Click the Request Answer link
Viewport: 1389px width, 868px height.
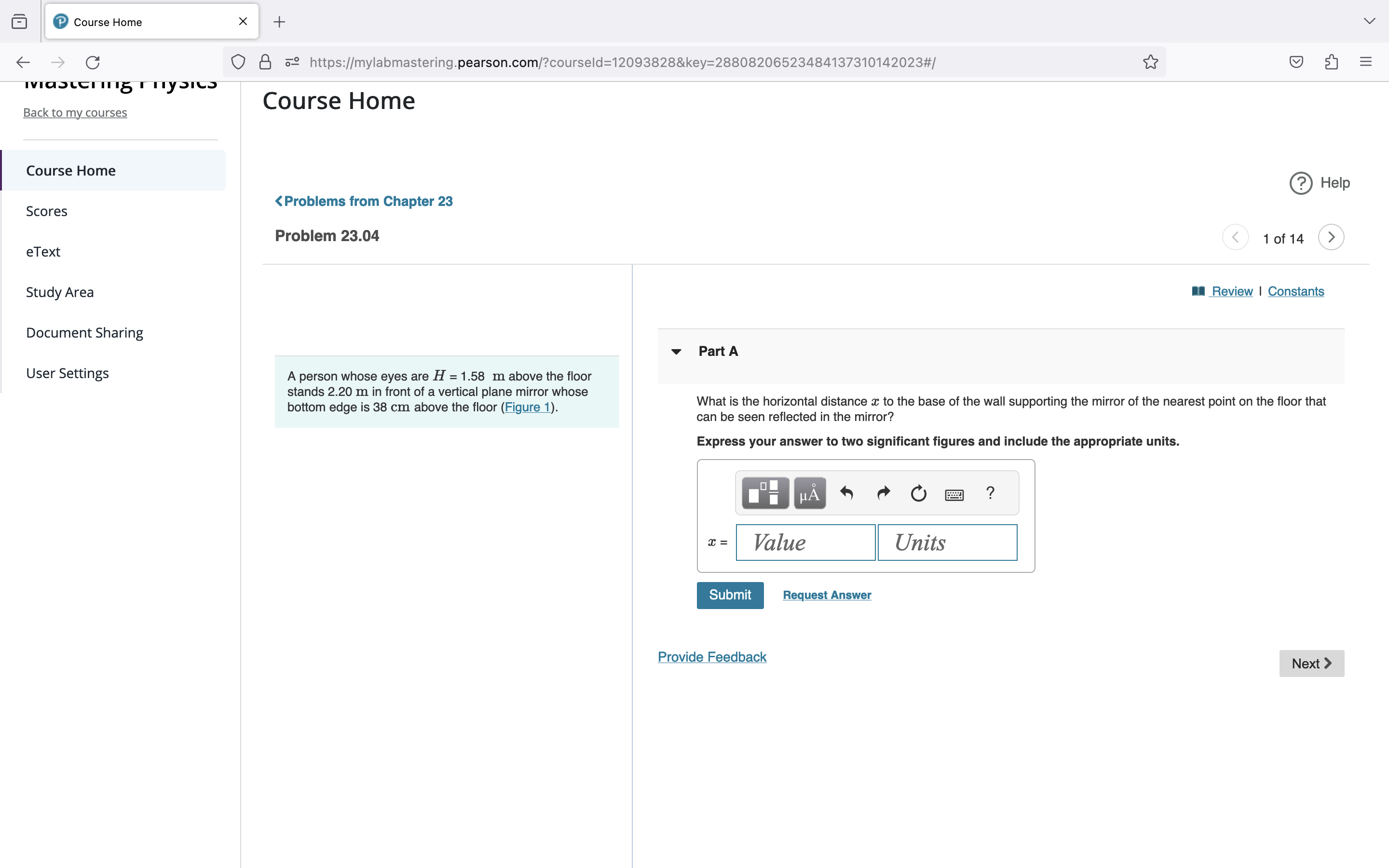tap(827, 595)
